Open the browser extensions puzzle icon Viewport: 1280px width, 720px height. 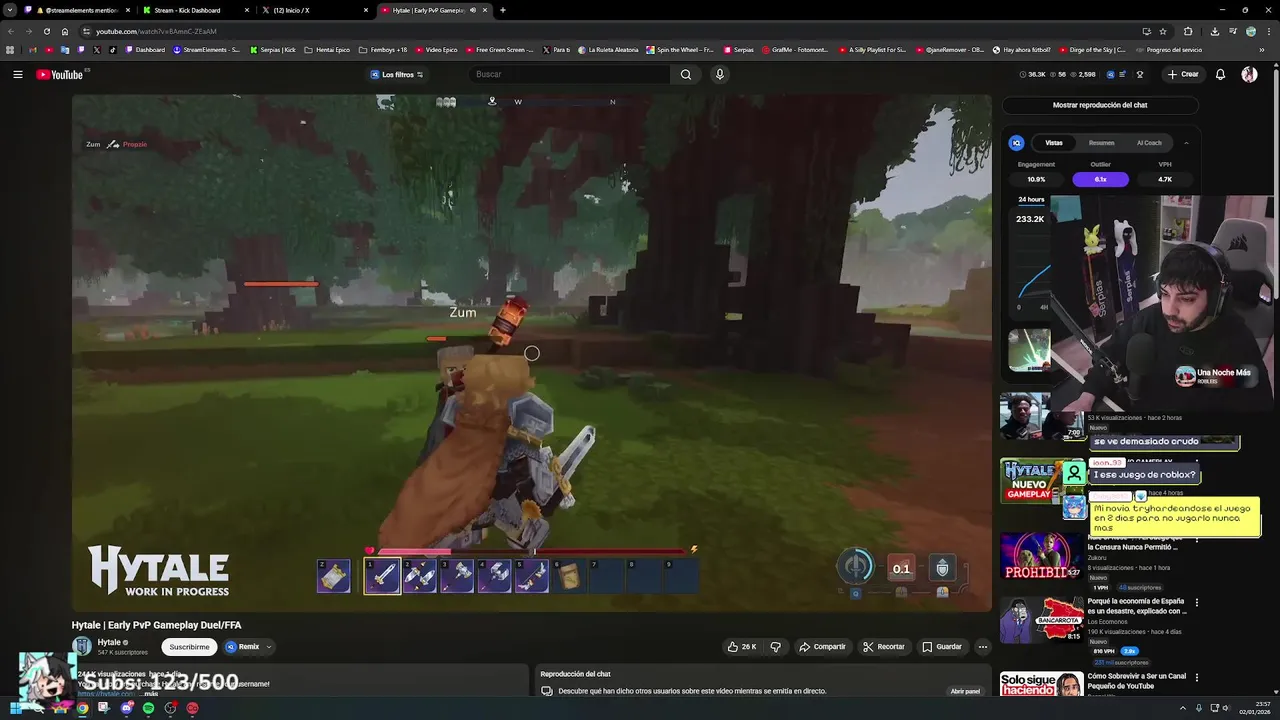[x=1188, y=31]
